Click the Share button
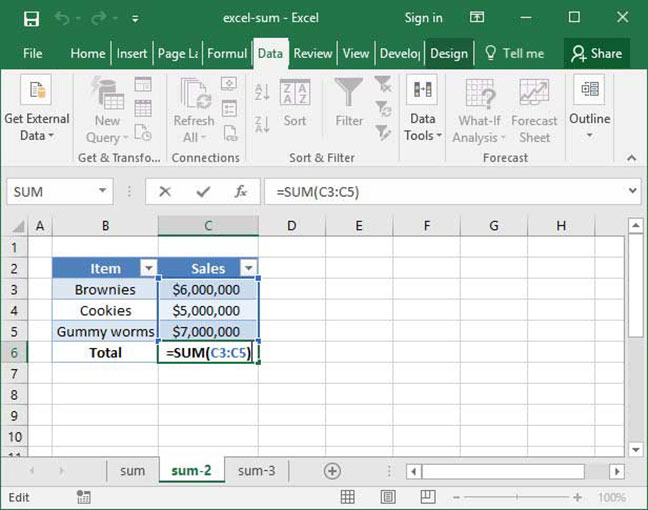This screenshot has width=648, height=510. [x=596, y=53]
